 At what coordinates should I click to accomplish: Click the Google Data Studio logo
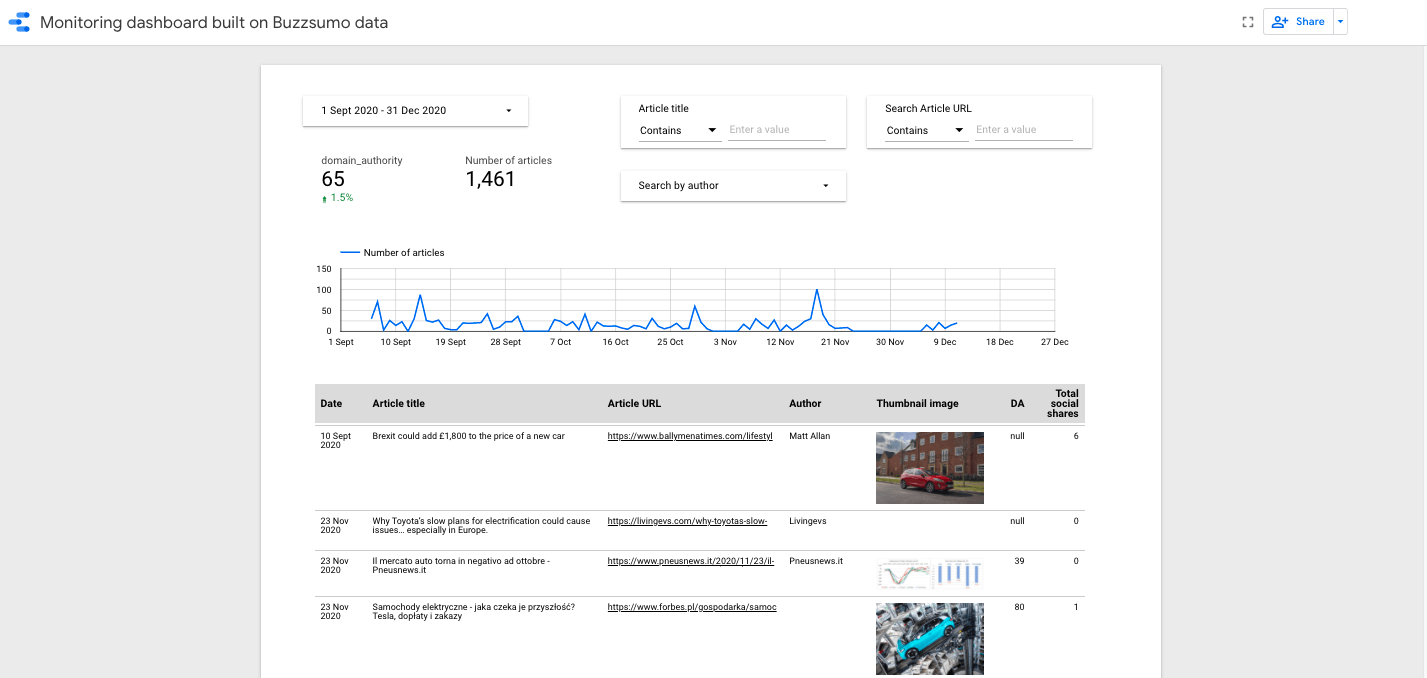point(19,22)
